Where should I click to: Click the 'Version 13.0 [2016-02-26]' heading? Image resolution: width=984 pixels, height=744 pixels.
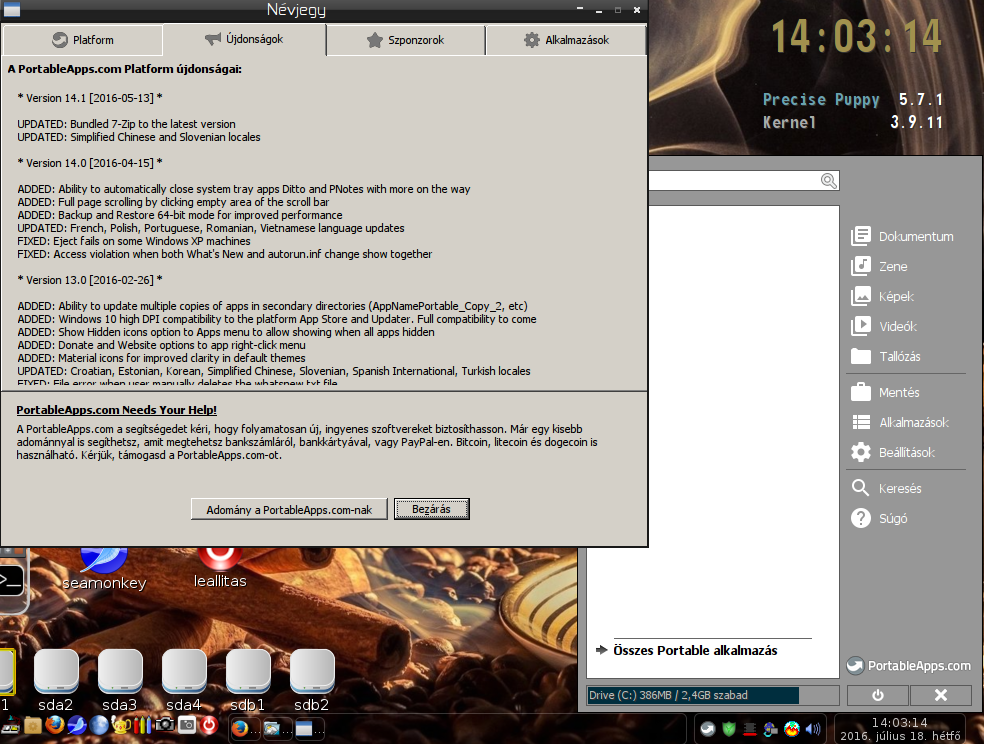pyautogui.click(x=90, y=280)
